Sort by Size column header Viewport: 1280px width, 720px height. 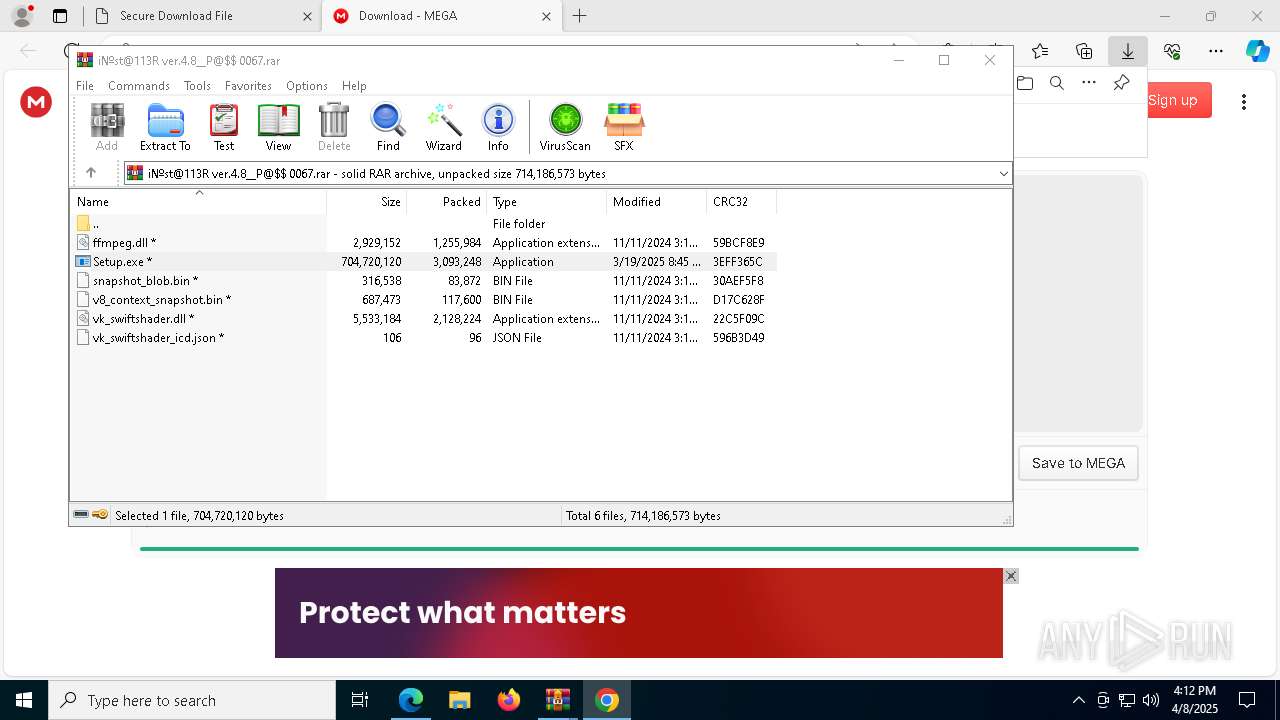click(x=367, y=202)
